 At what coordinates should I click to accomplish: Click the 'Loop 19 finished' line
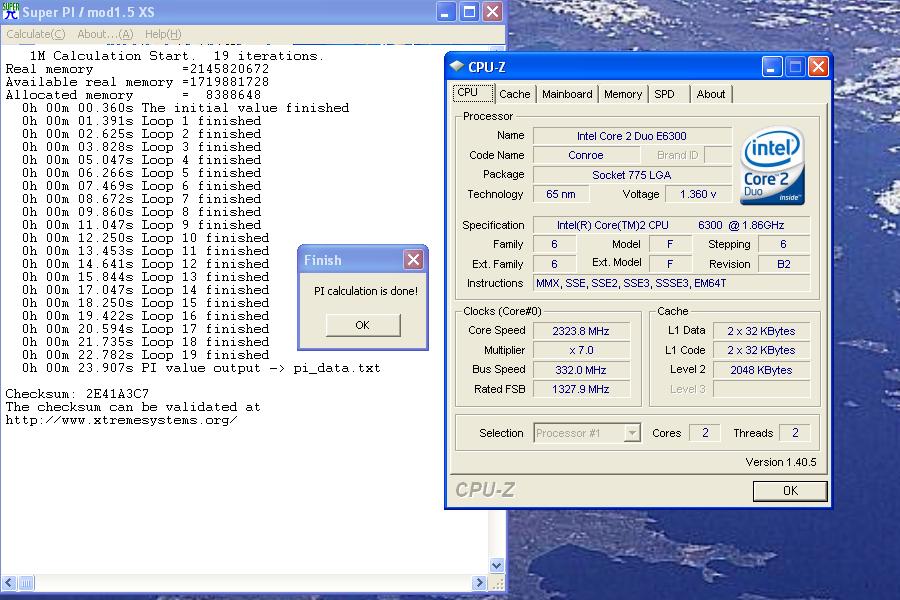coord(145,355)
